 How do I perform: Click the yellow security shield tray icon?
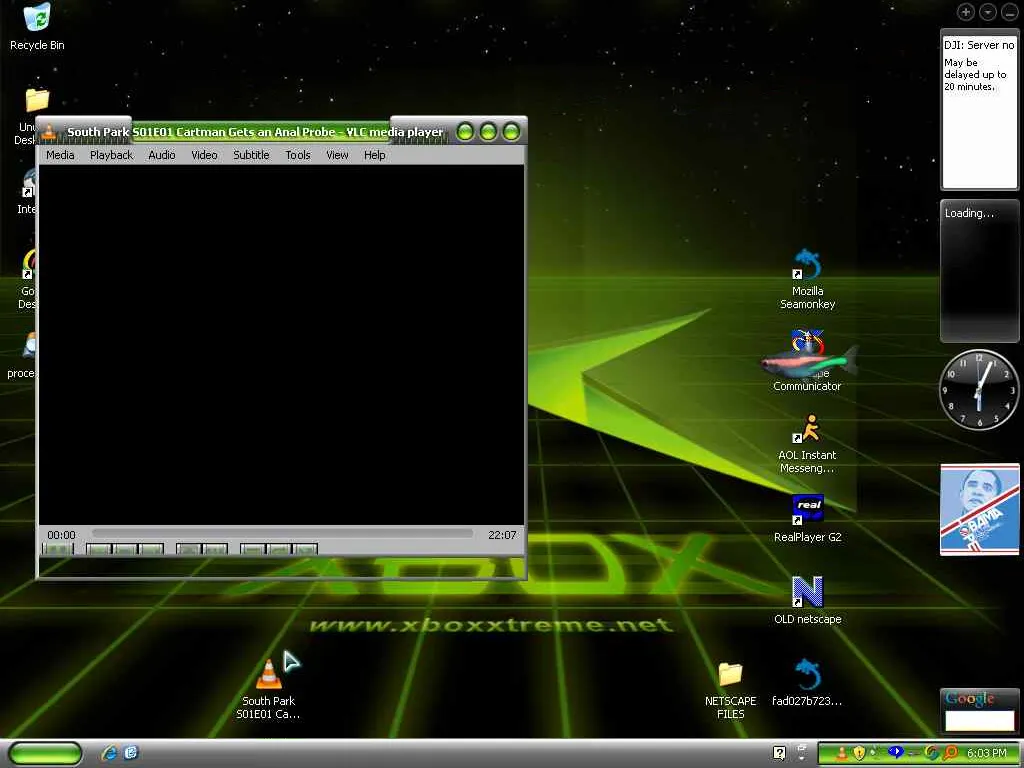859,753
